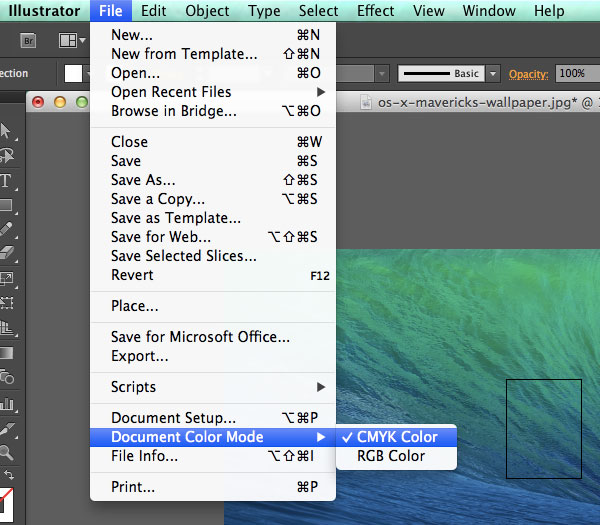Image resolution: width=600 pixels, height=525 pixels.
Task: Select the Type tool
Action: (6, 181)
